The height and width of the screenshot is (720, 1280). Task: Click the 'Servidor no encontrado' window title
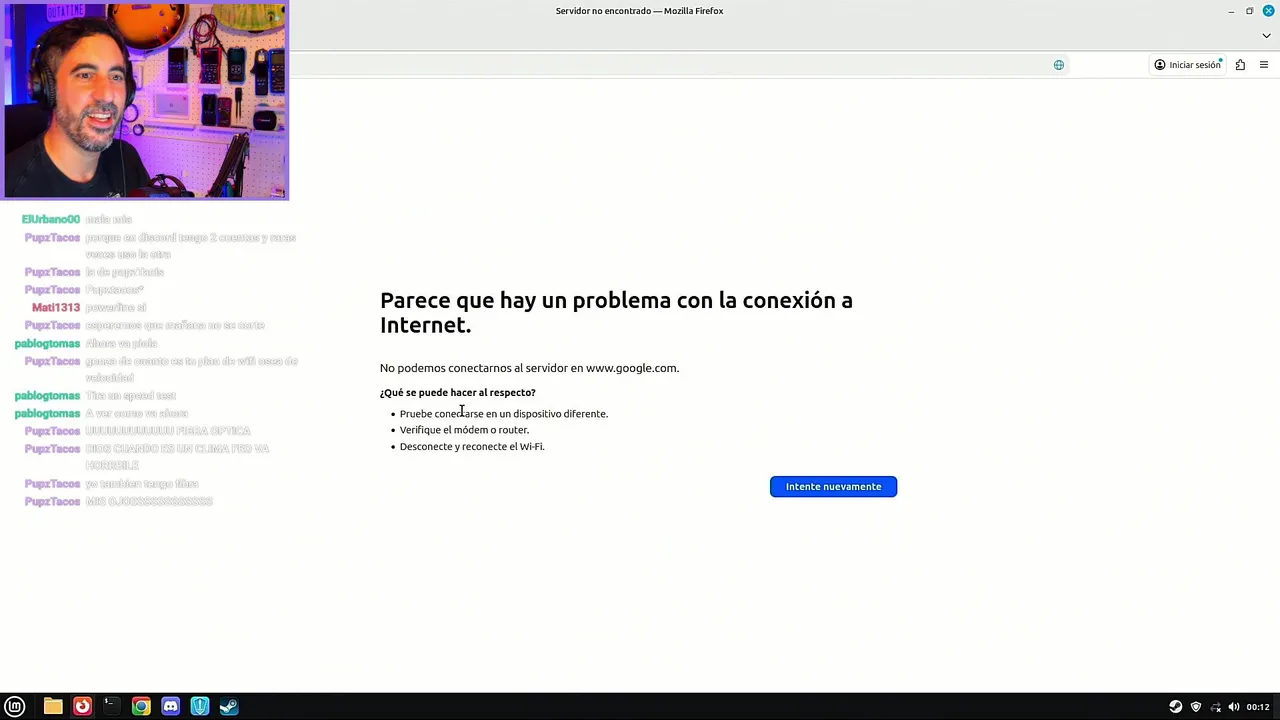[x=639, y=11]
